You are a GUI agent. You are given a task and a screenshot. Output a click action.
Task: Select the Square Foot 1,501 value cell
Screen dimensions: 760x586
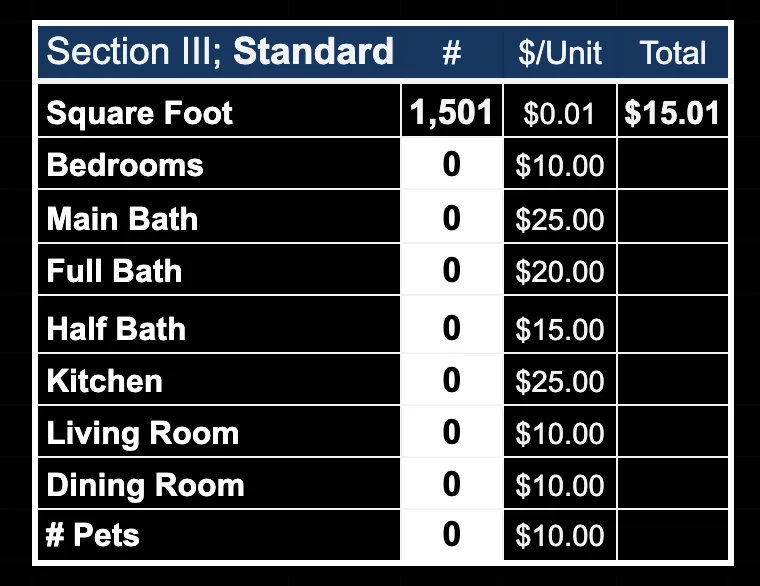tap(451, 111)
